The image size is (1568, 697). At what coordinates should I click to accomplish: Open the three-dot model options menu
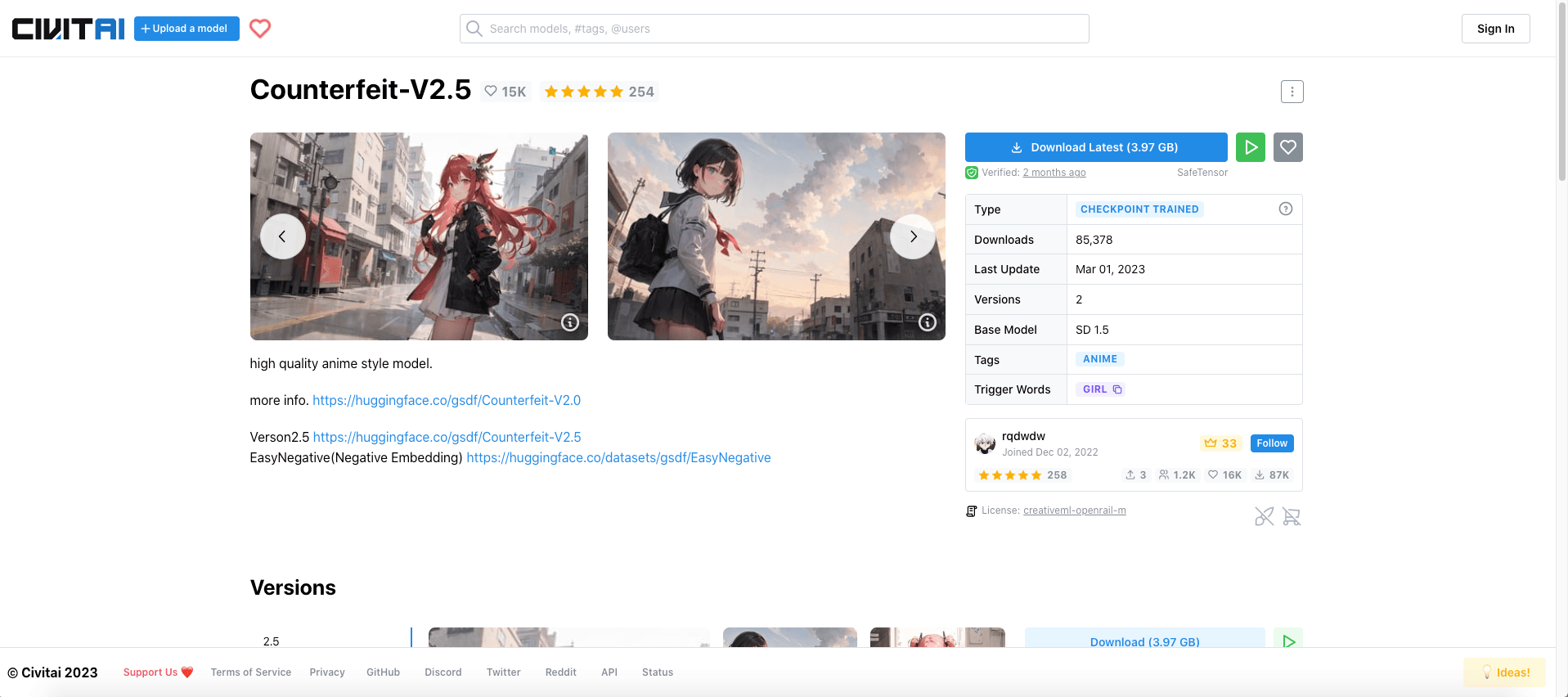[x=1292, y=92]
